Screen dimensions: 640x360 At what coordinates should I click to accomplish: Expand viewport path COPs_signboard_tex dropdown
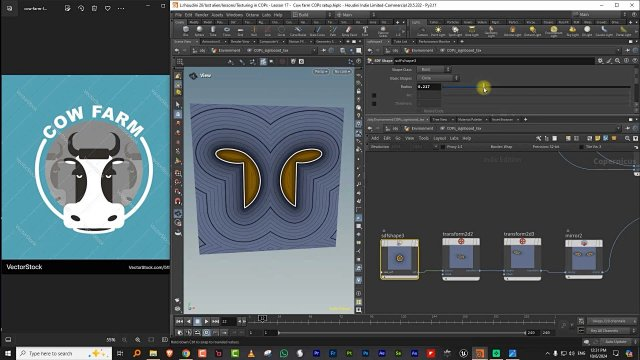point(314,50)
